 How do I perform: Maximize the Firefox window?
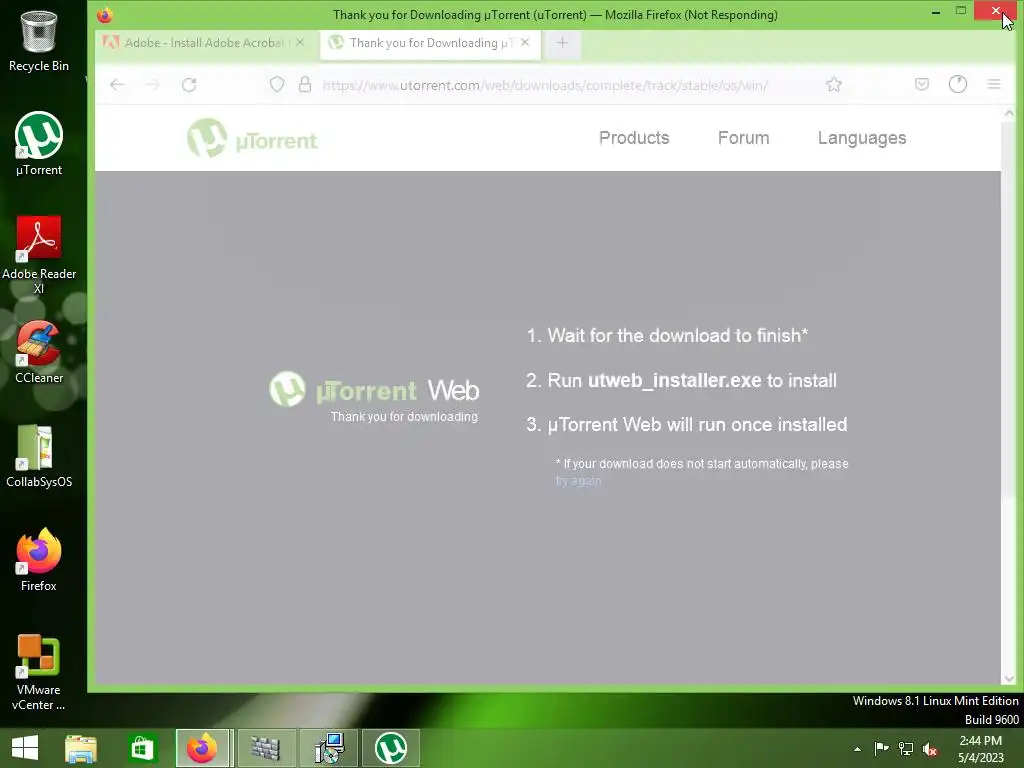point(961,10)
